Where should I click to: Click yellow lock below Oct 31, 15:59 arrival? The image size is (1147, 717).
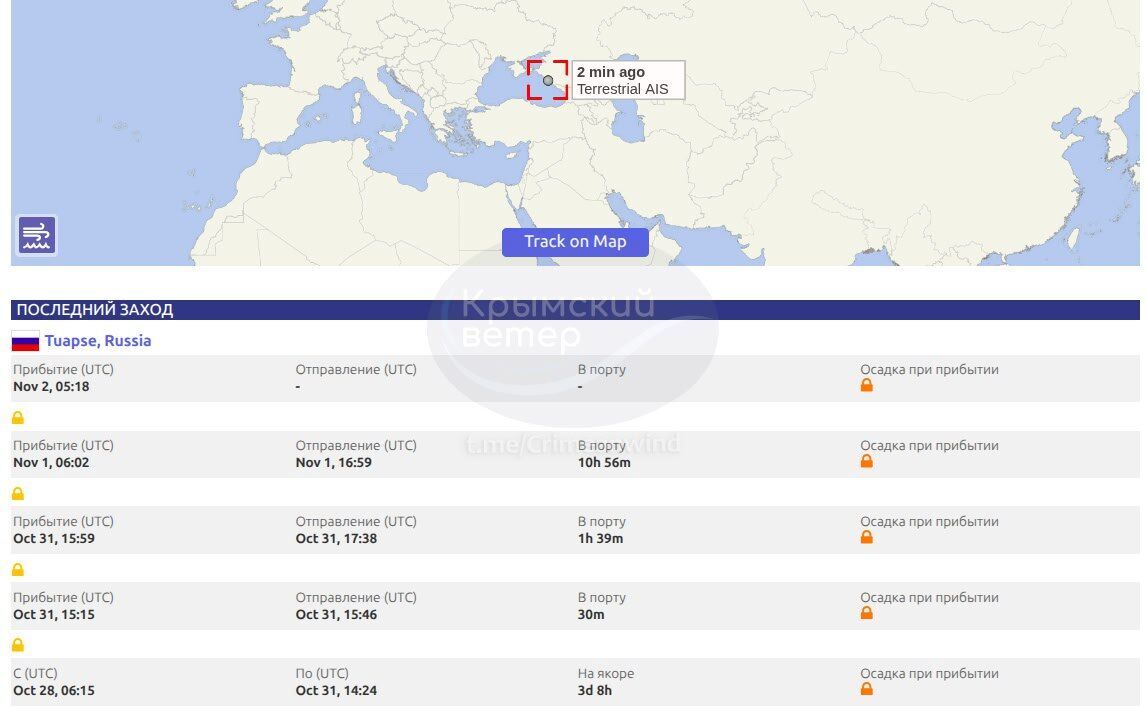coord(18,570)
